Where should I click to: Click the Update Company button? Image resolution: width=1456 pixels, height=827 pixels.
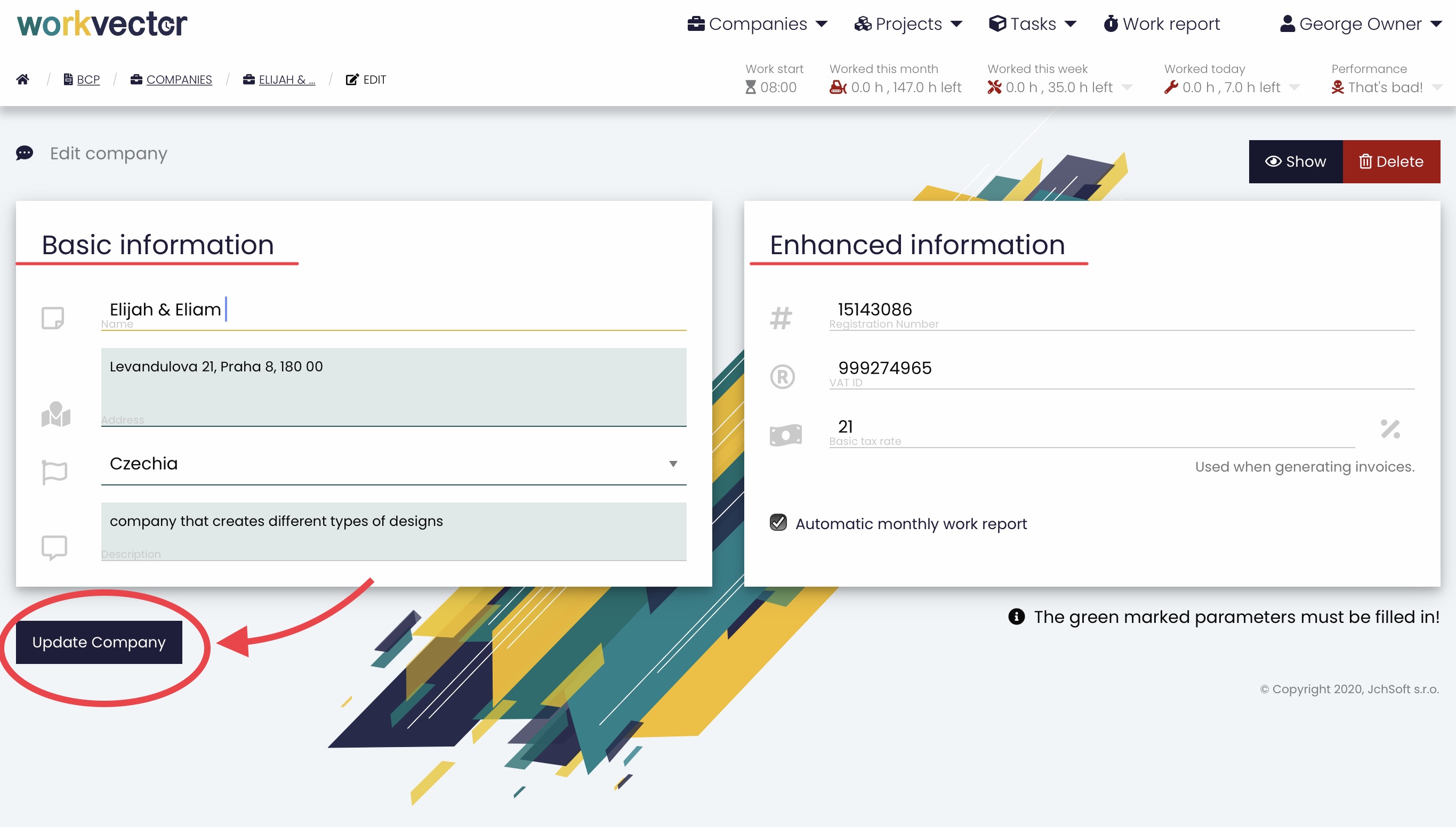click(99, 642)
